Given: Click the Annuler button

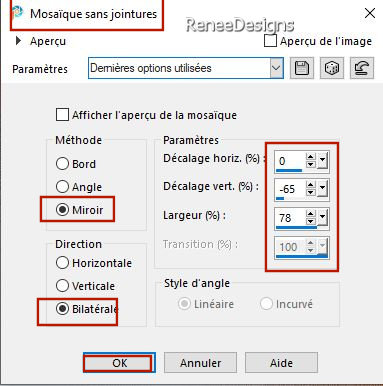Looking at the screenshot, I should coord(200,363).
